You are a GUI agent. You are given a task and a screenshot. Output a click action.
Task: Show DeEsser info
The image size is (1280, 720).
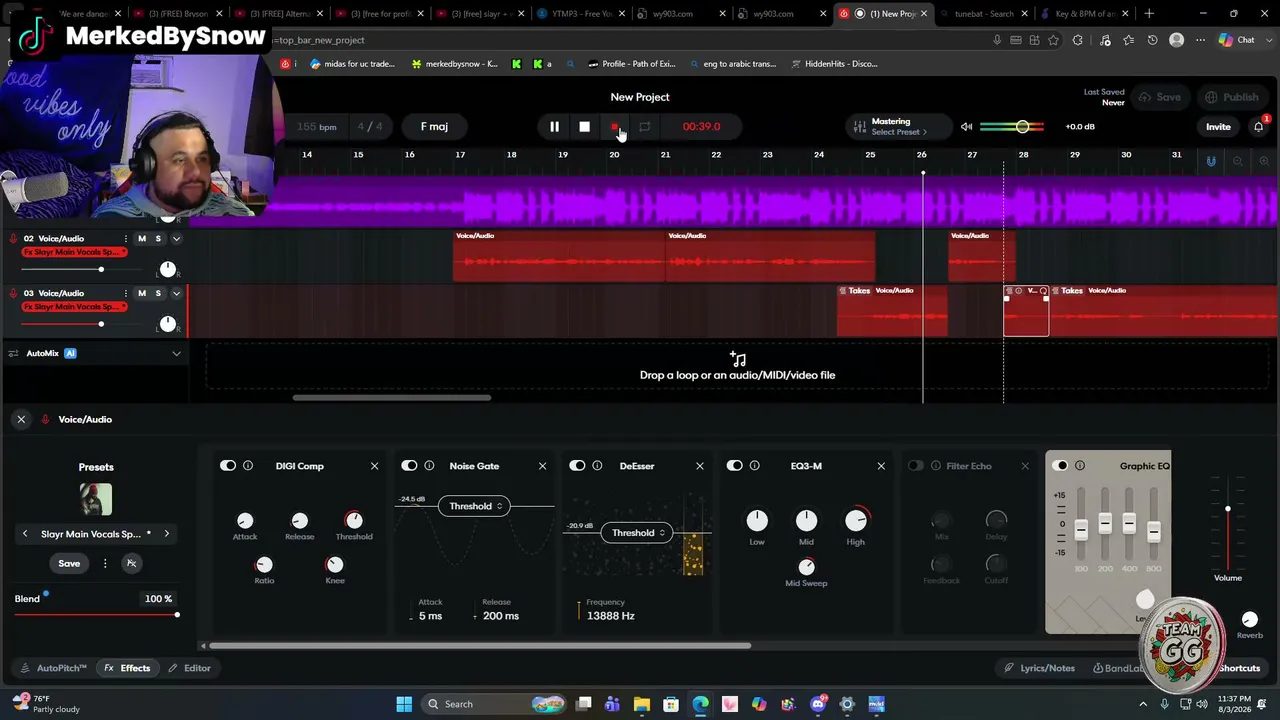(x=597, y=466)
